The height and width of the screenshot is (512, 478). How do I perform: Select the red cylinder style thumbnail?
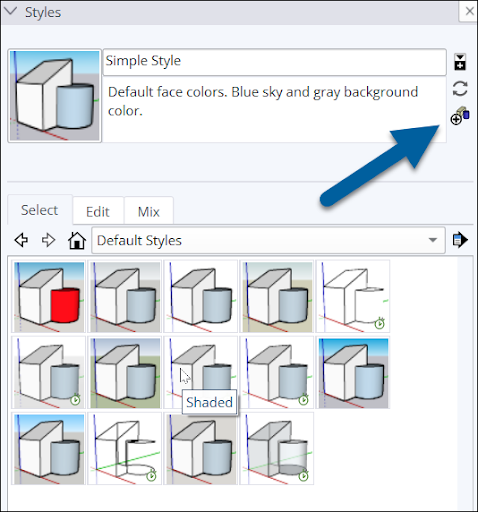point(49,297)
